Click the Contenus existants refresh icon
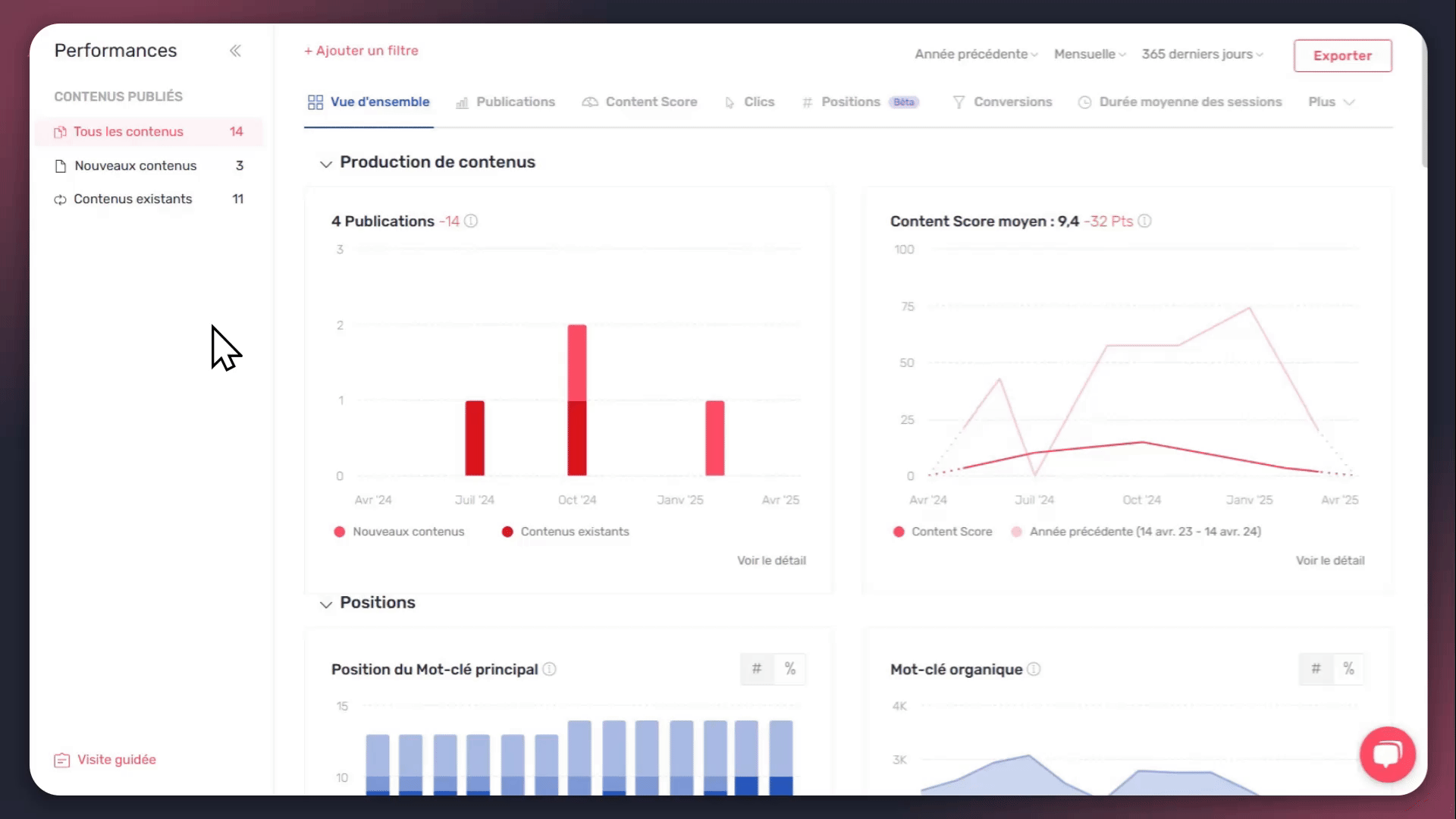 coord(60,199)
